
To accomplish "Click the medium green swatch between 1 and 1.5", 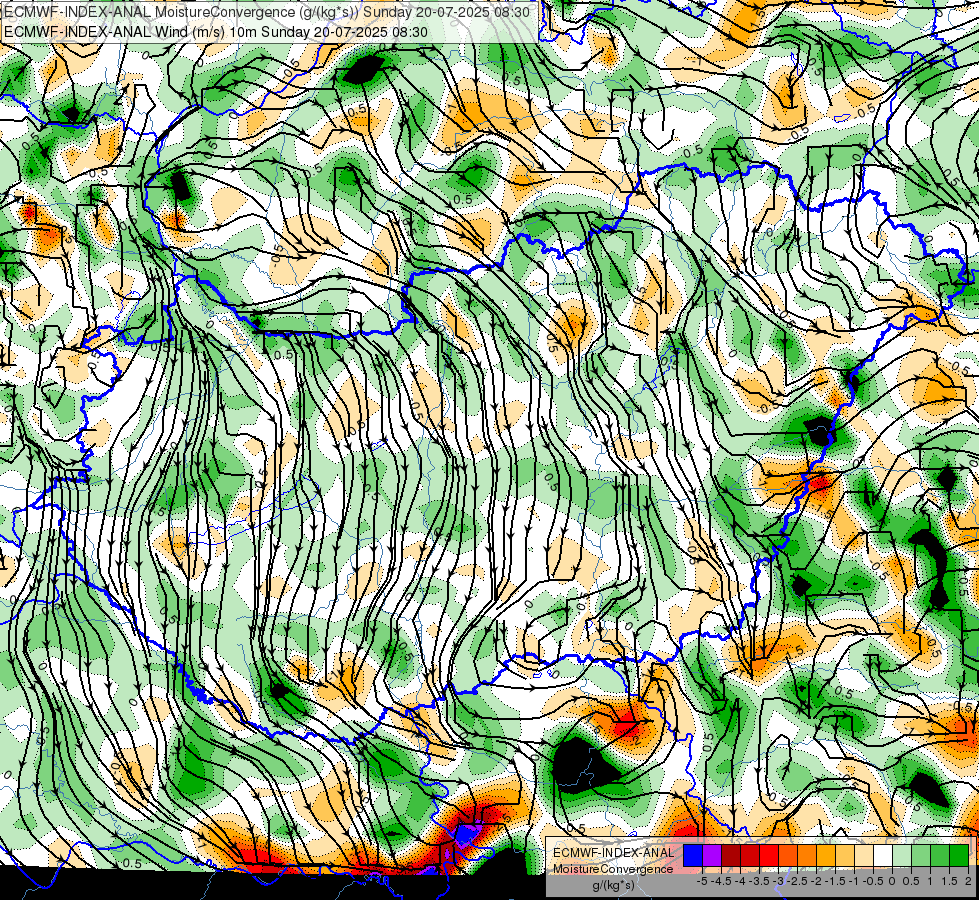I will click(x=940, y=856).
